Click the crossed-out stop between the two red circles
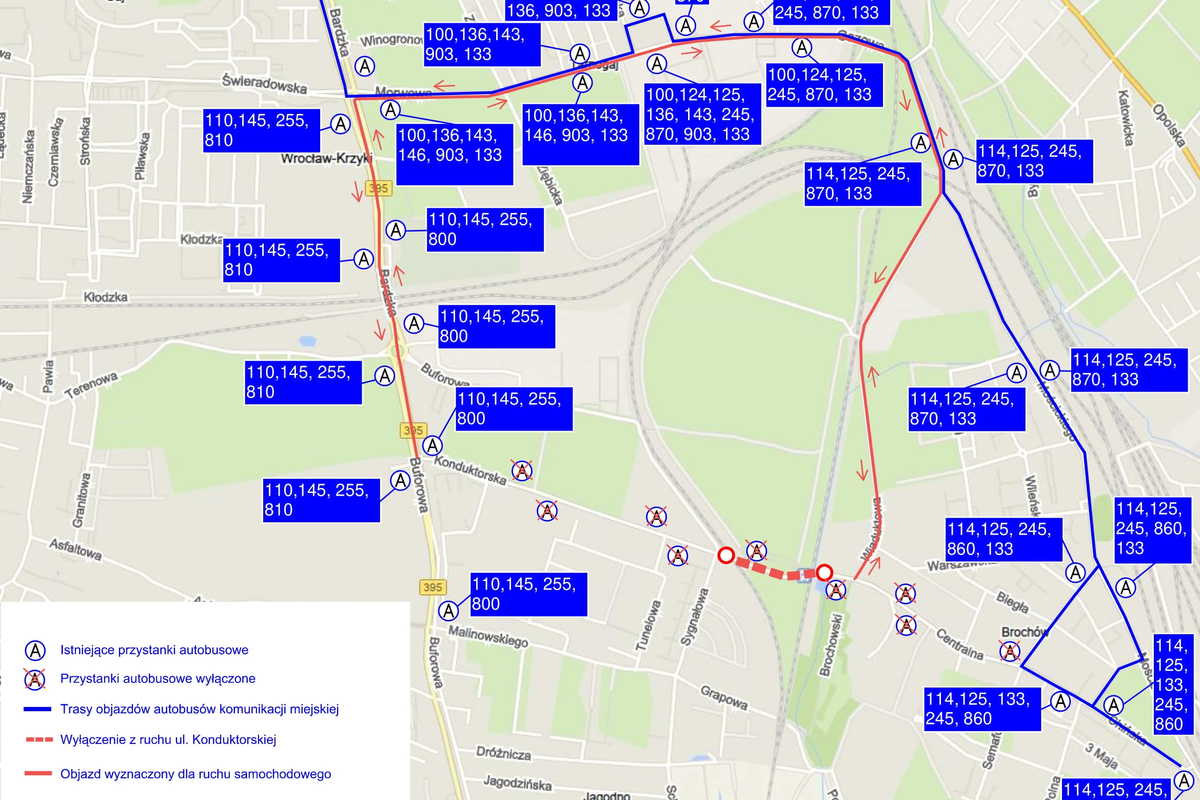The width and height of the screenshot is (1200, 800). [x=757, y=550]
